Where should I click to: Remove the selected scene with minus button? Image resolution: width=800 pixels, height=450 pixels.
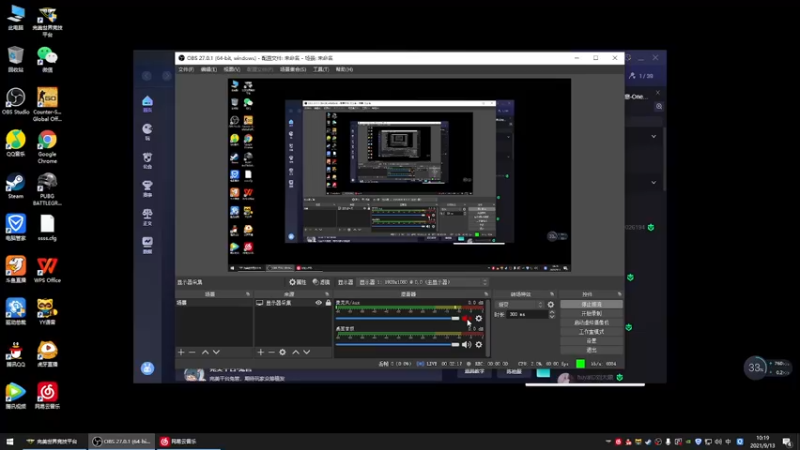click(x=192, y=352)
